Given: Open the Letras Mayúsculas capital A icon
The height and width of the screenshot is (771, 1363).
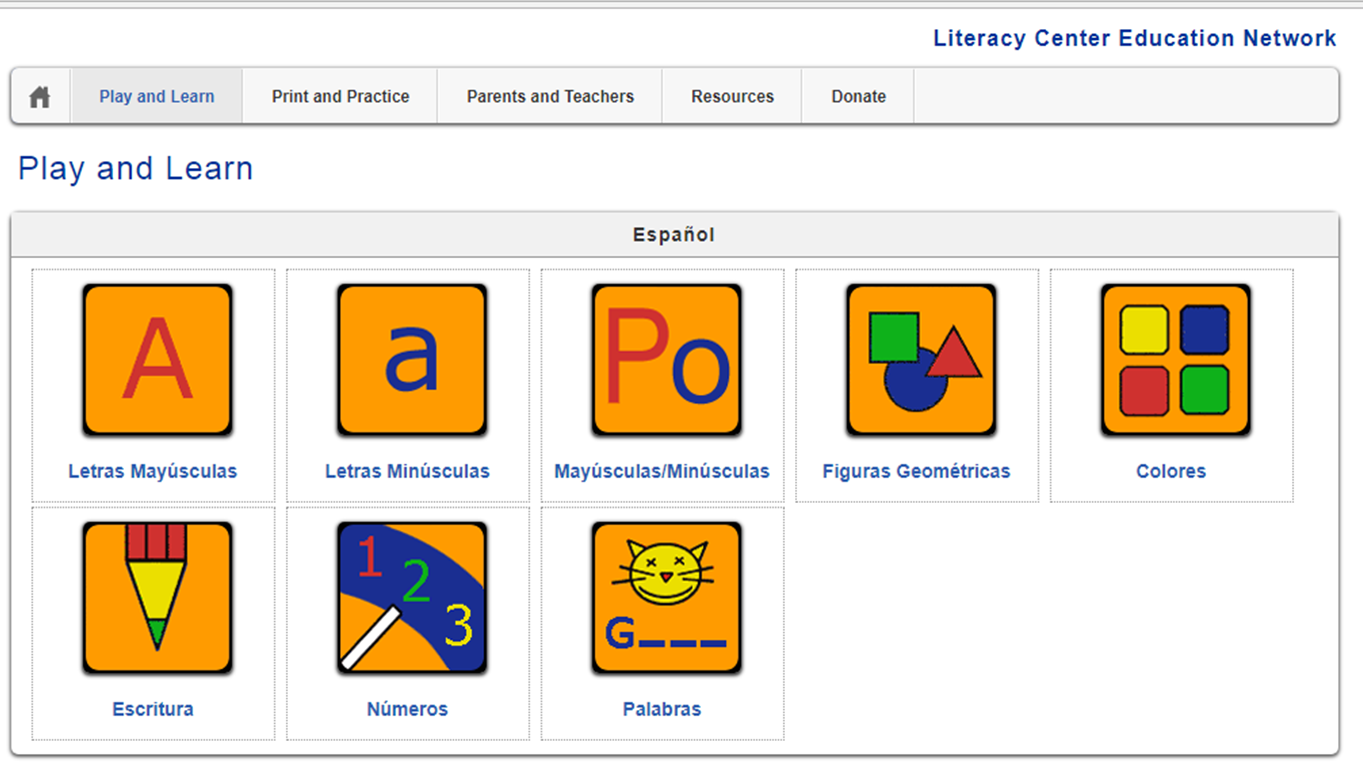Looking at the screenshot, I should (x=157, y=360).
